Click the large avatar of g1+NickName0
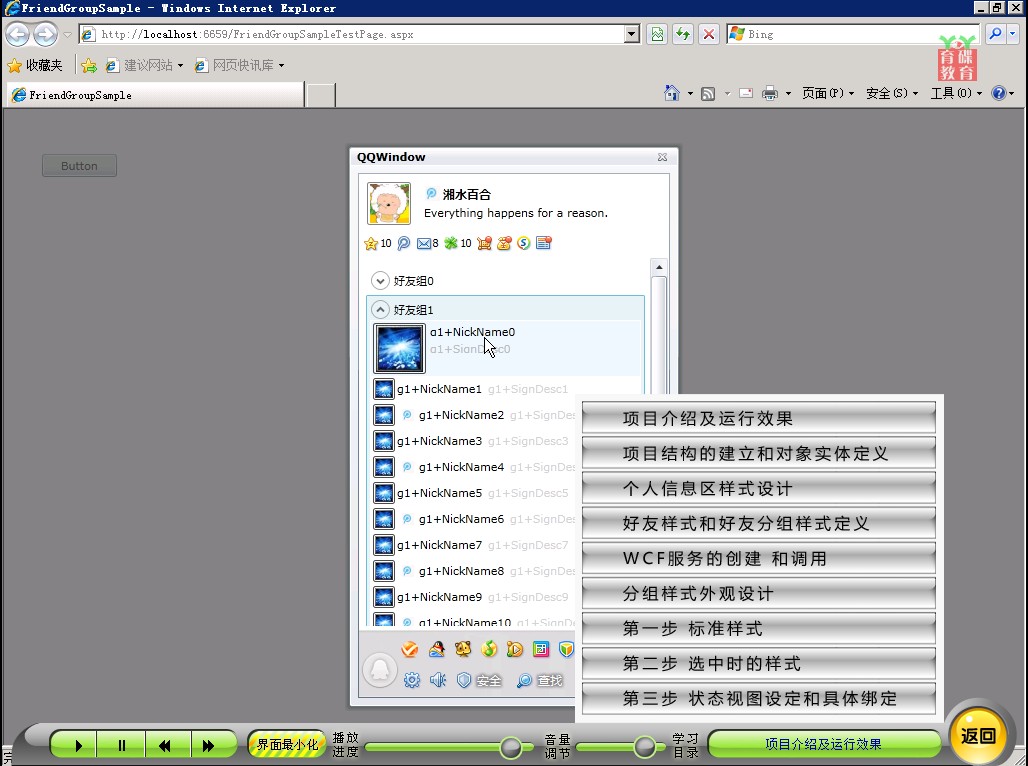The height and width of the screenshot is (766, 1028). pyautogui.click(x=399, y=348)
